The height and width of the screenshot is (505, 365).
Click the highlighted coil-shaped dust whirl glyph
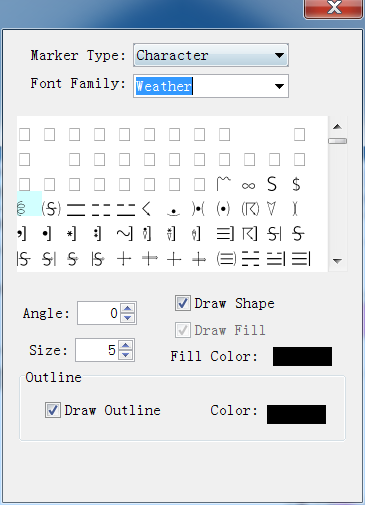22,209
